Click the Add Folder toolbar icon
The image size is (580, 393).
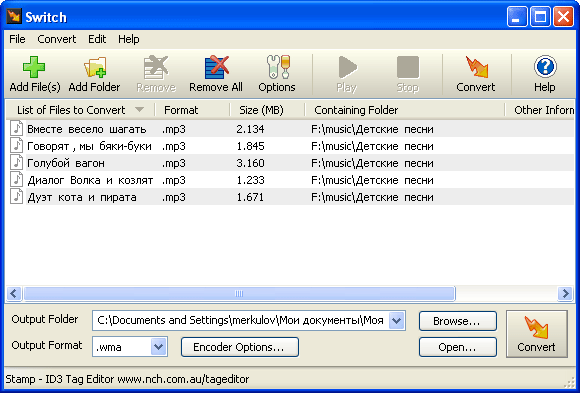click(x=95, y=67)
